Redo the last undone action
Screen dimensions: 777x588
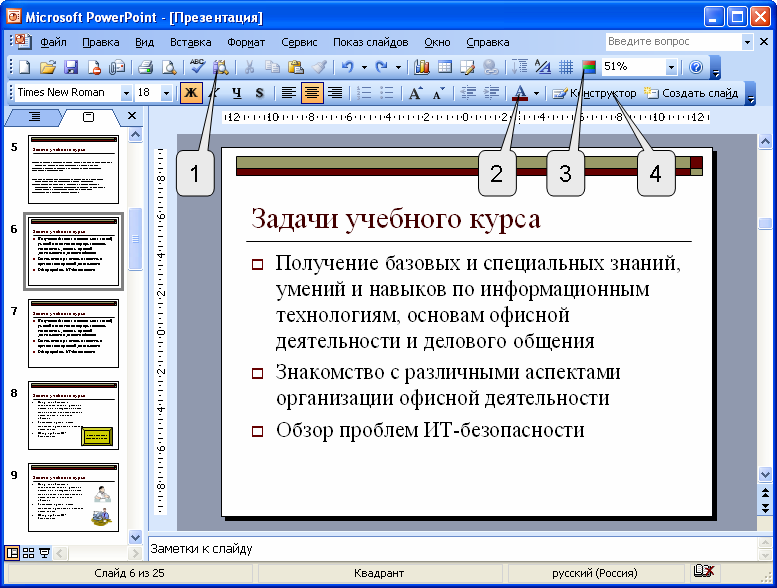point(381,67)
